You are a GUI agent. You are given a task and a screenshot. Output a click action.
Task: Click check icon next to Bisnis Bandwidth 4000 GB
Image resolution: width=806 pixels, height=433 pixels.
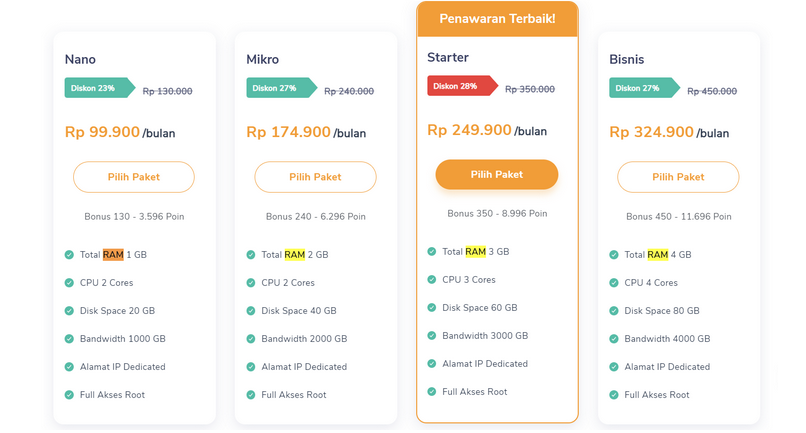[614, 339]
